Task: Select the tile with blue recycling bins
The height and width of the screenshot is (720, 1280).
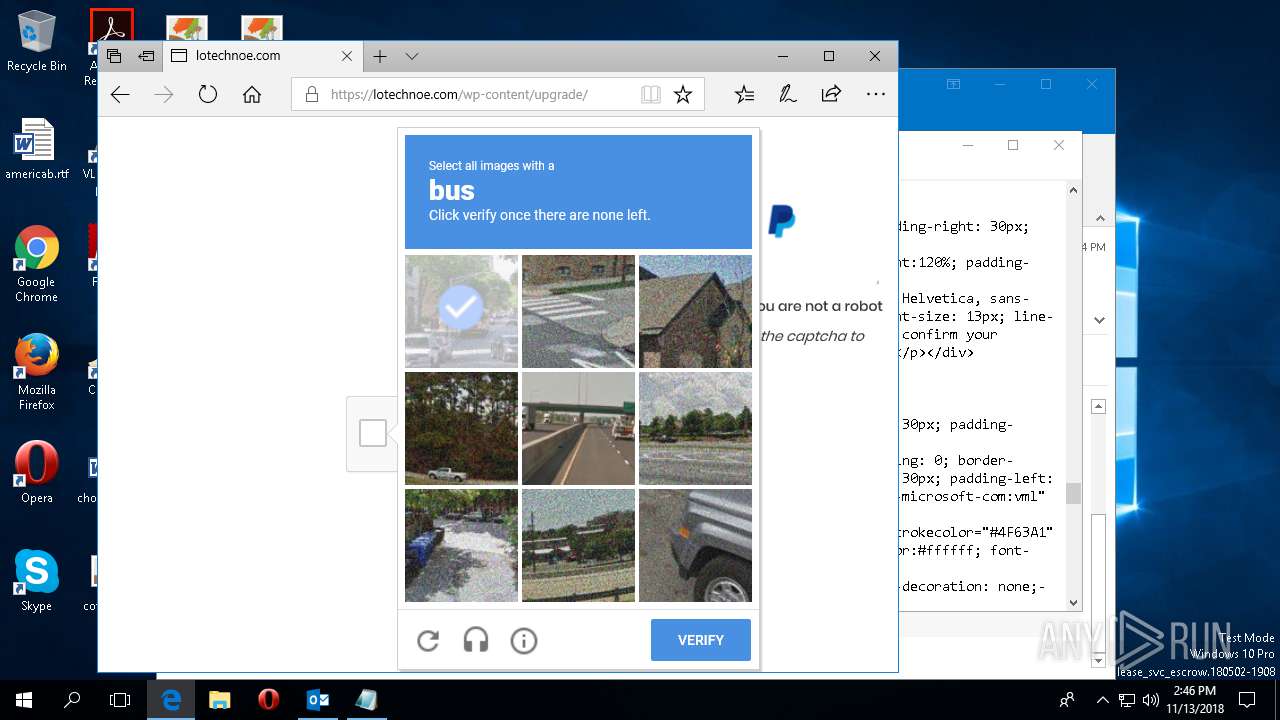Action: click(x=461, y=545)
